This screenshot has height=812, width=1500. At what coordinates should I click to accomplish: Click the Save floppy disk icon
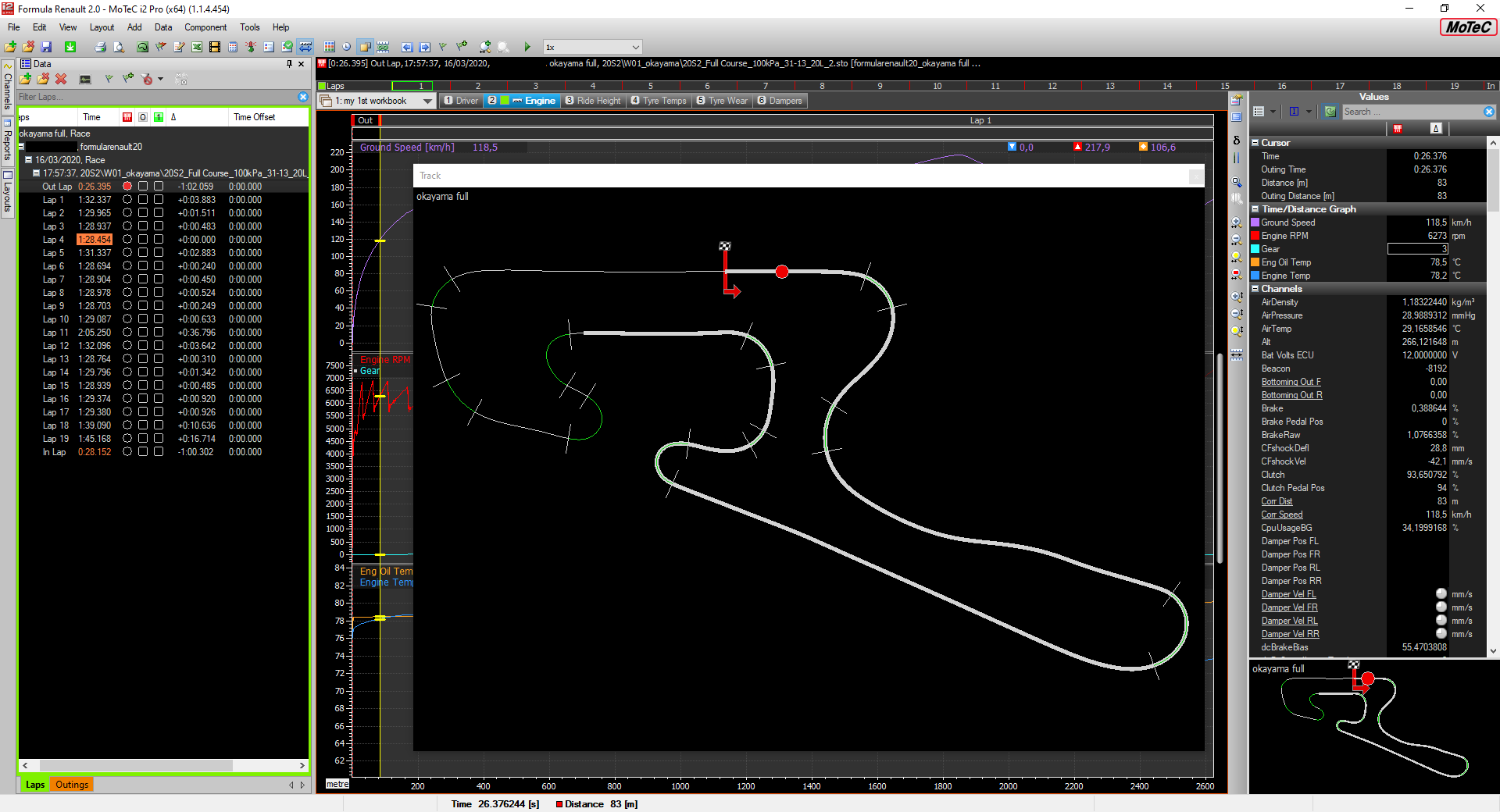(x=46, y=47)
